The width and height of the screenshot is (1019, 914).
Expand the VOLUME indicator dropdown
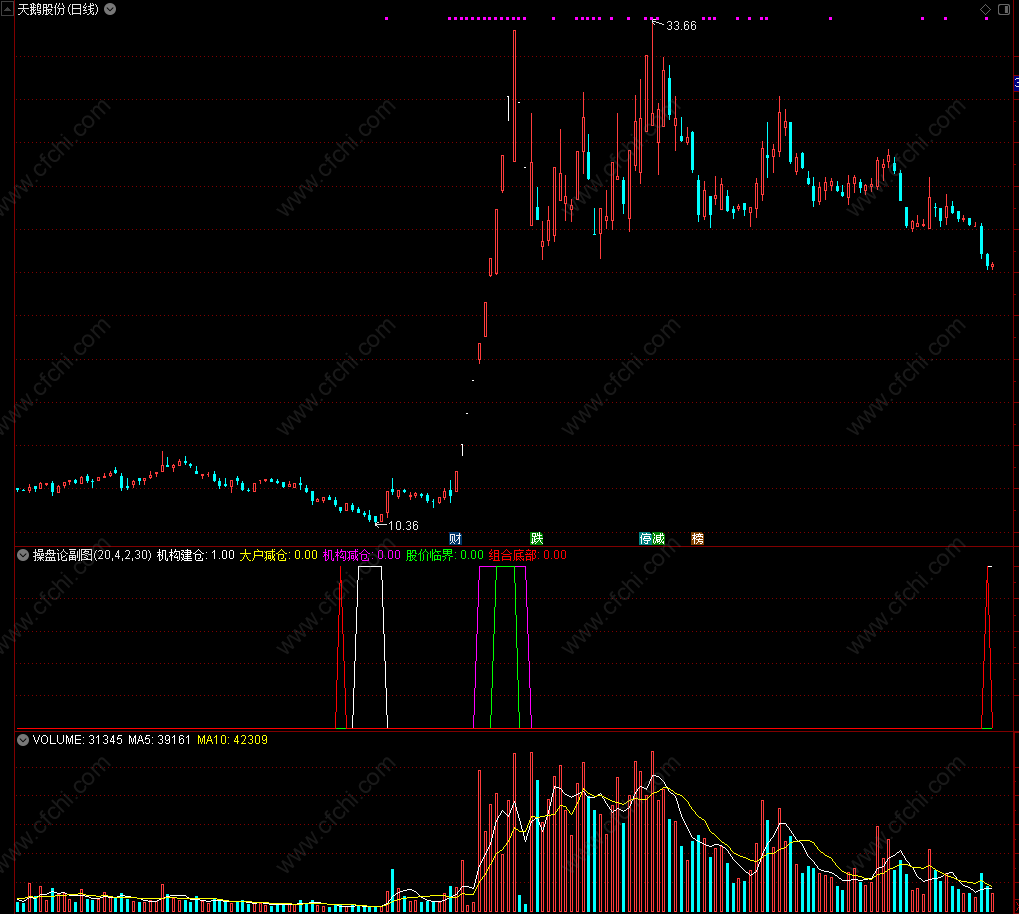point(23,740)
